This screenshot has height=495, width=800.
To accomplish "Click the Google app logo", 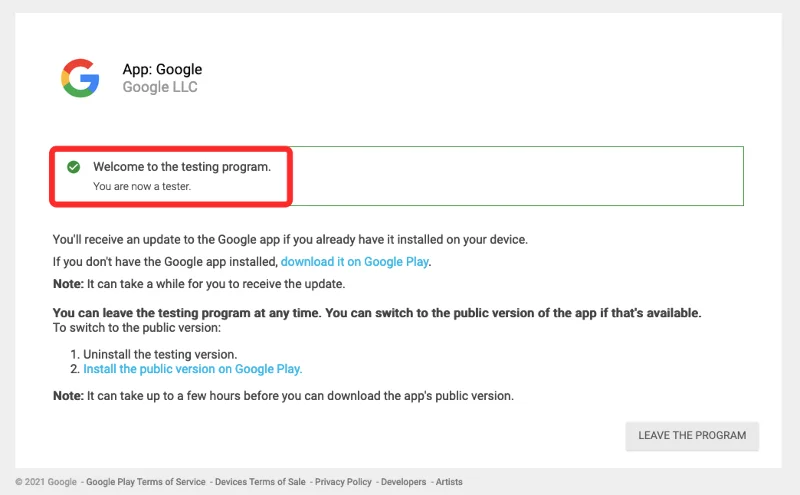I will coord(80,78).
